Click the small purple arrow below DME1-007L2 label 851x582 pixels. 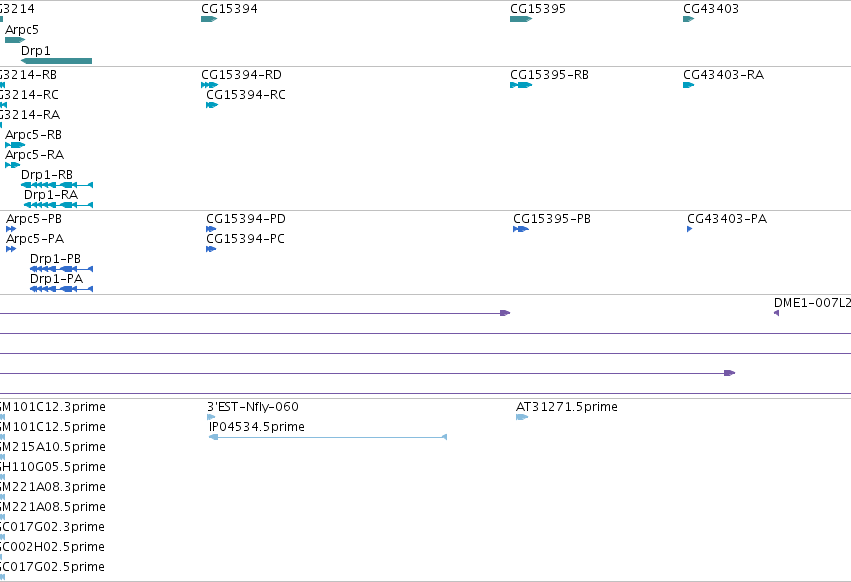(777, 313)
